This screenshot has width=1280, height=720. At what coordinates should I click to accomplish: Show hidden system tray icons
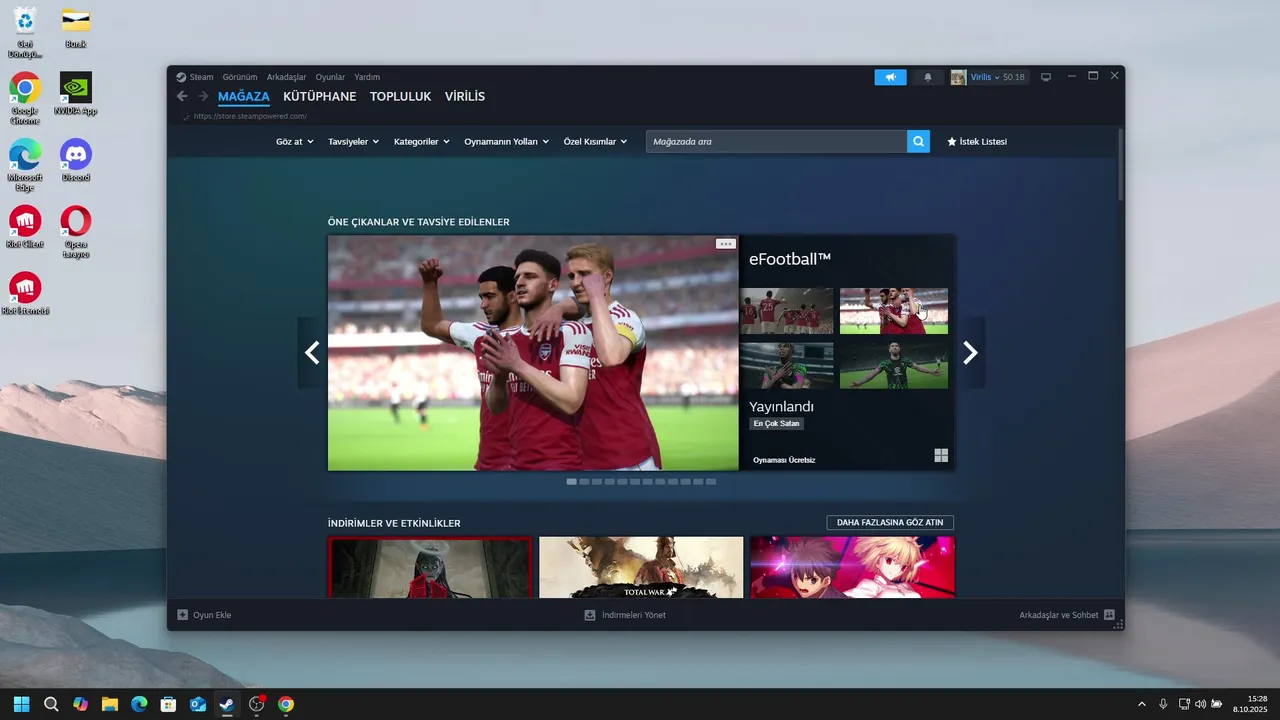(1142, 704)
